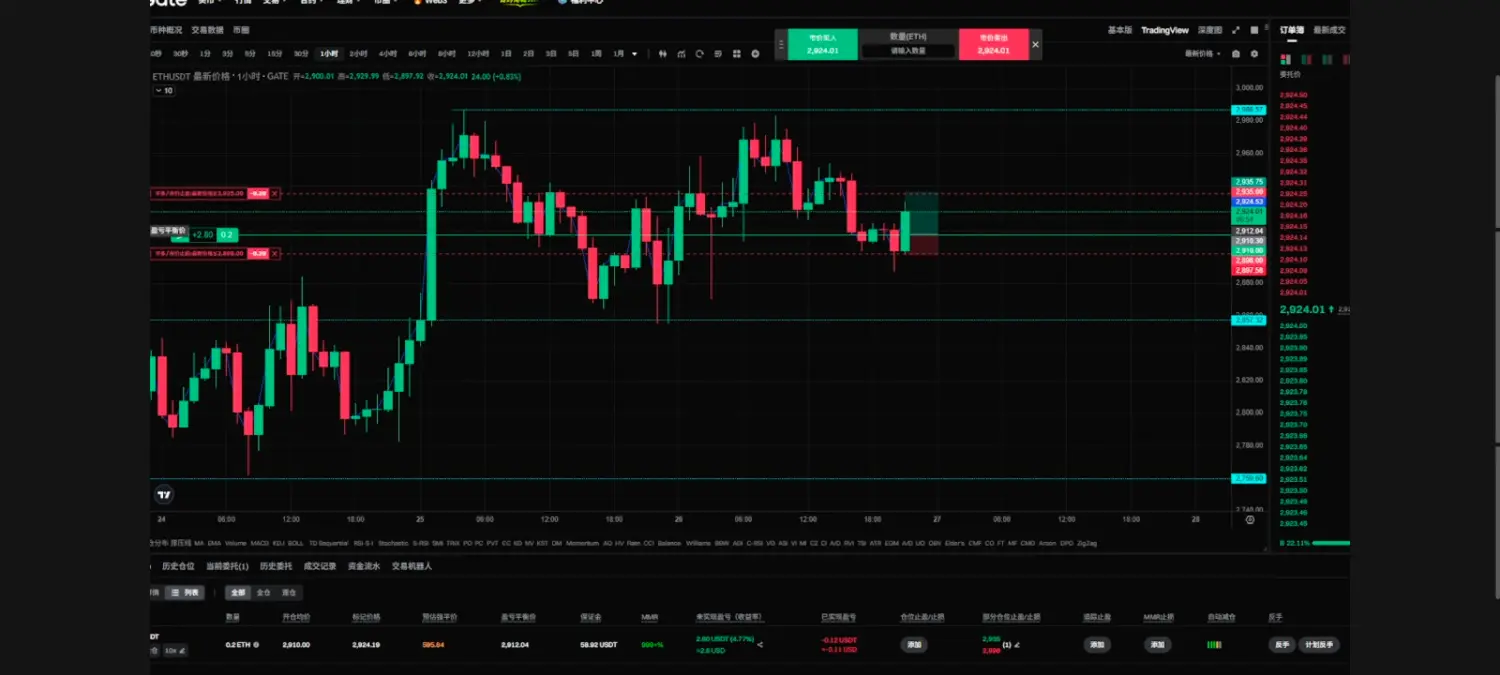Click the auto-deleverage indicator bars

pos(1214,645)
